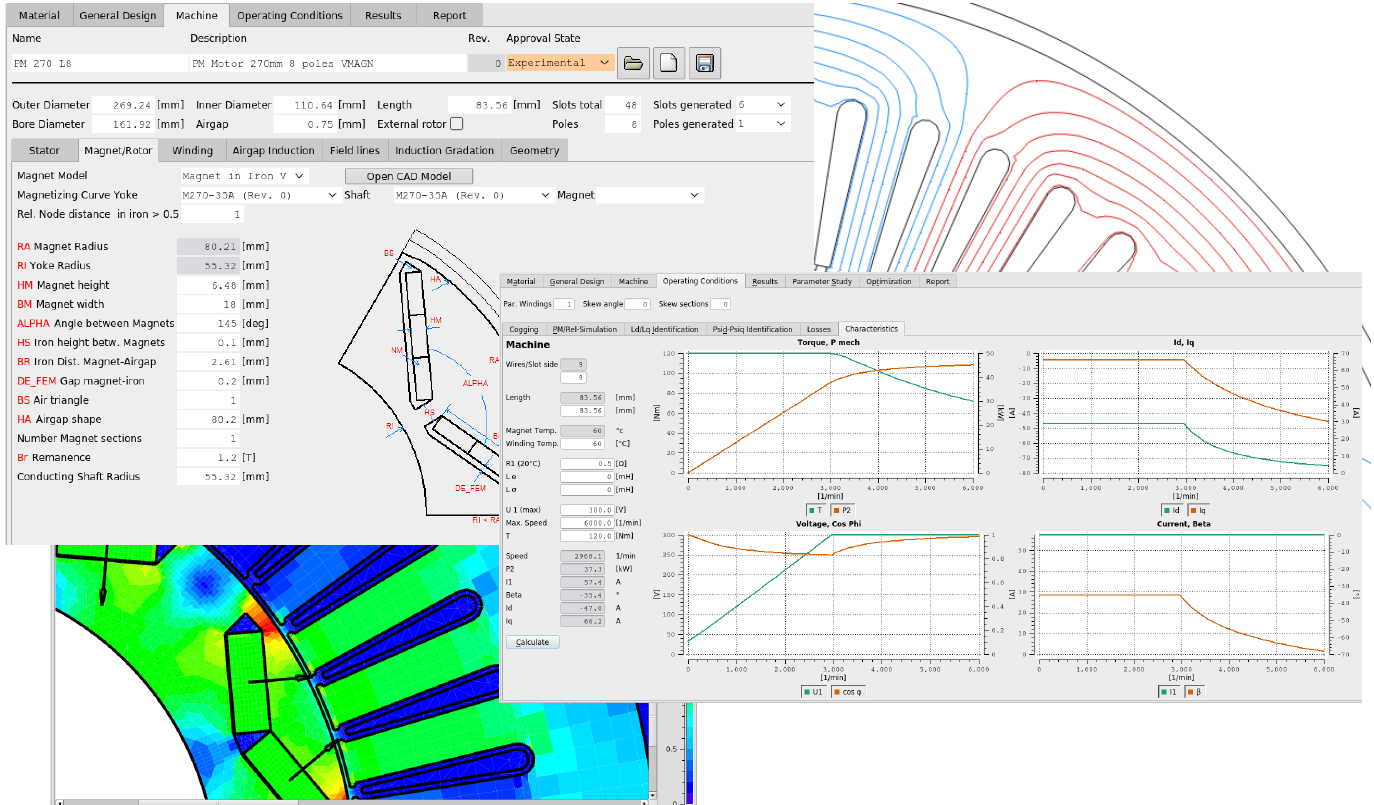This screenshot has width=1374, height=805.
Task: Open the PM/Rel-Simulation sub-tab
Action: (585, 328)
